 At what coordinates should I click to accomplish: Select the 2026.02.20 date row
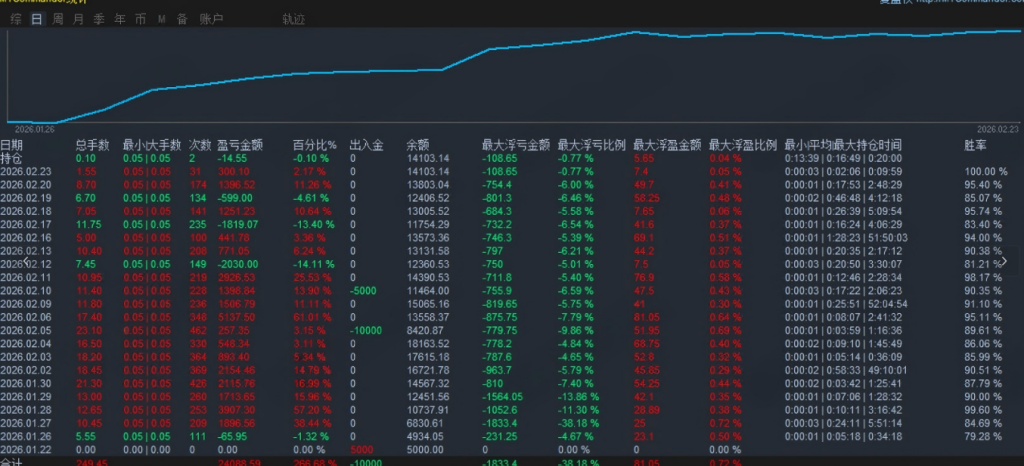[x=26, y=185]
